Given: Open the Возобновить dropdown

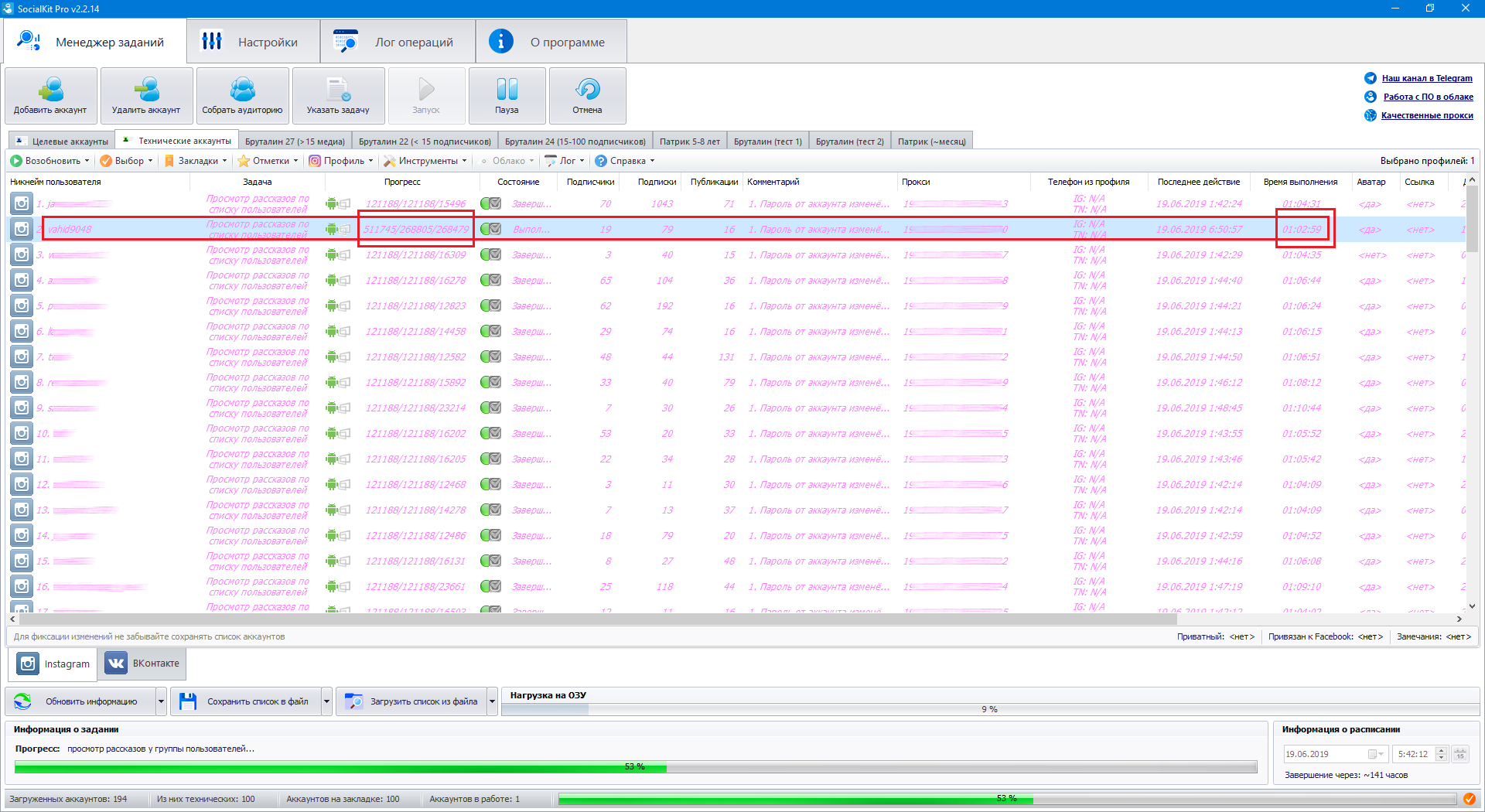Looking at the screenshot, I should tap(50, 161).
